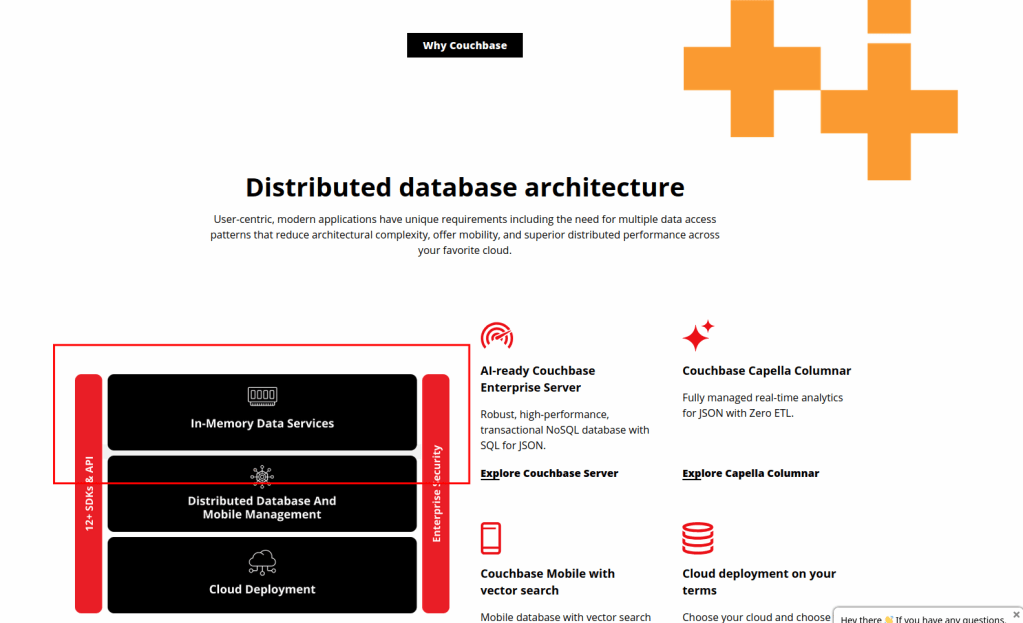This screenshot has height=623, width=1023.
Task: Click the Enterprise Security vertical bar
Action: (x=436, y=493)
